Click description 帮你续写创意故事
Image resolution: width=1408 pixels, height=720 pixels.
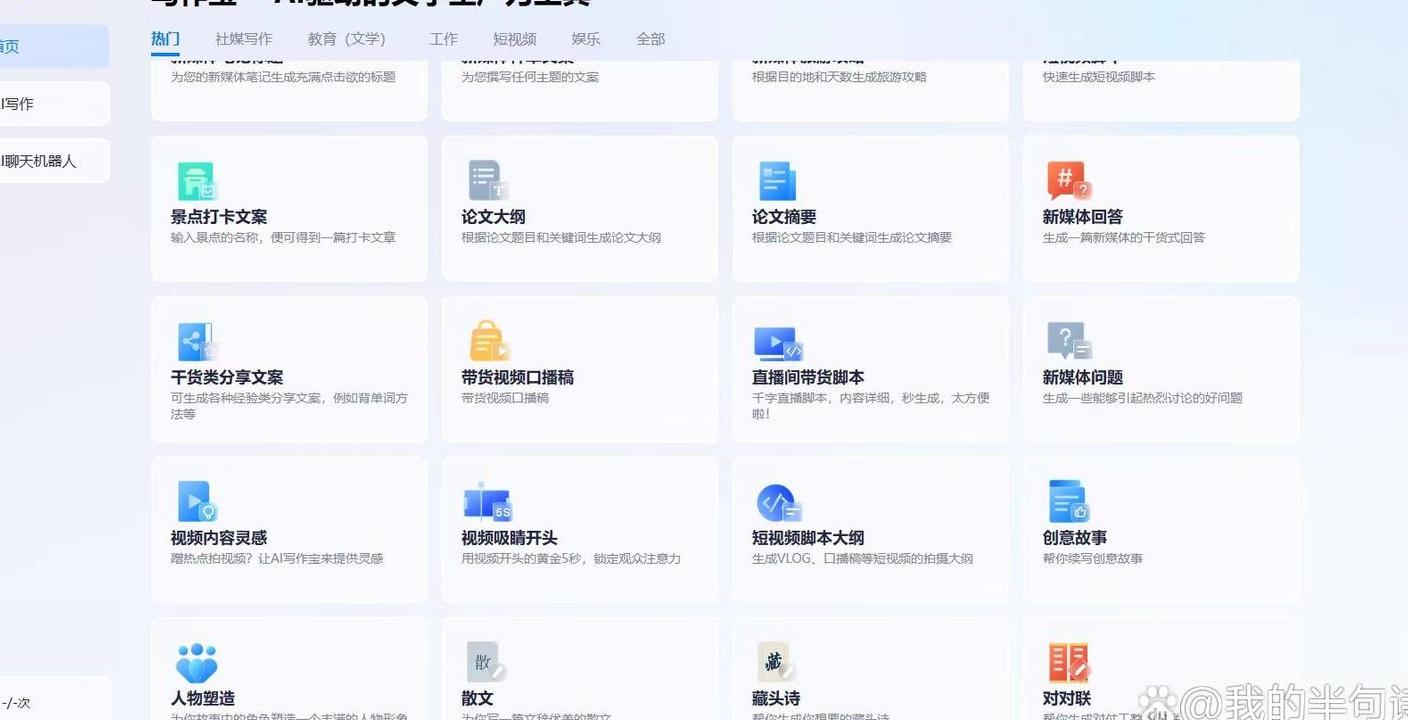1092,559
